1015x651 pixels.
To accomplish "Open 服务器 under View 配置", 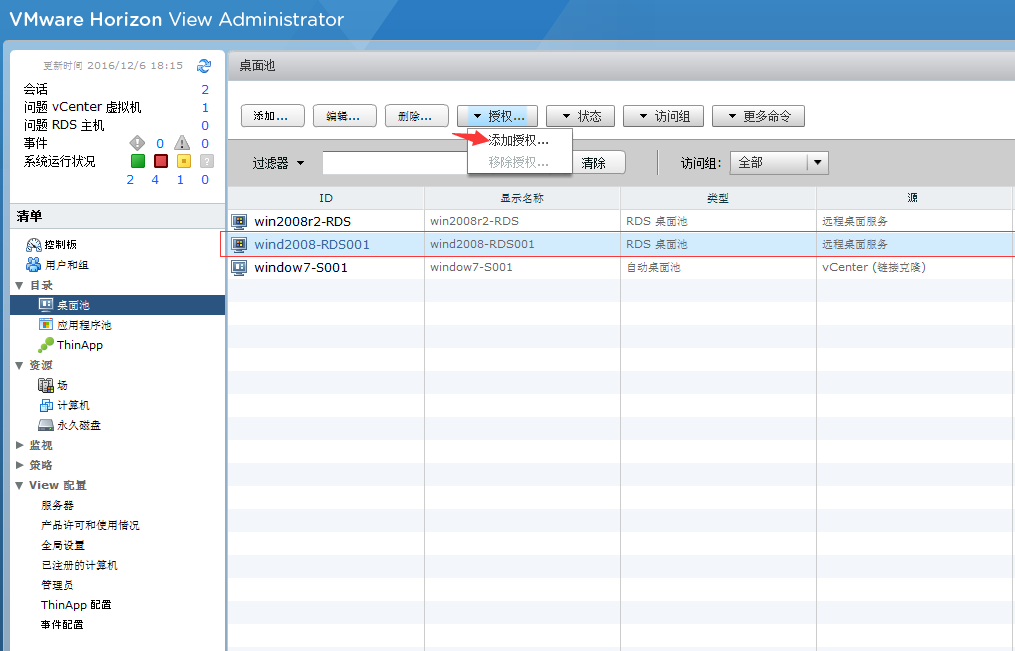I will pos(58,505).
